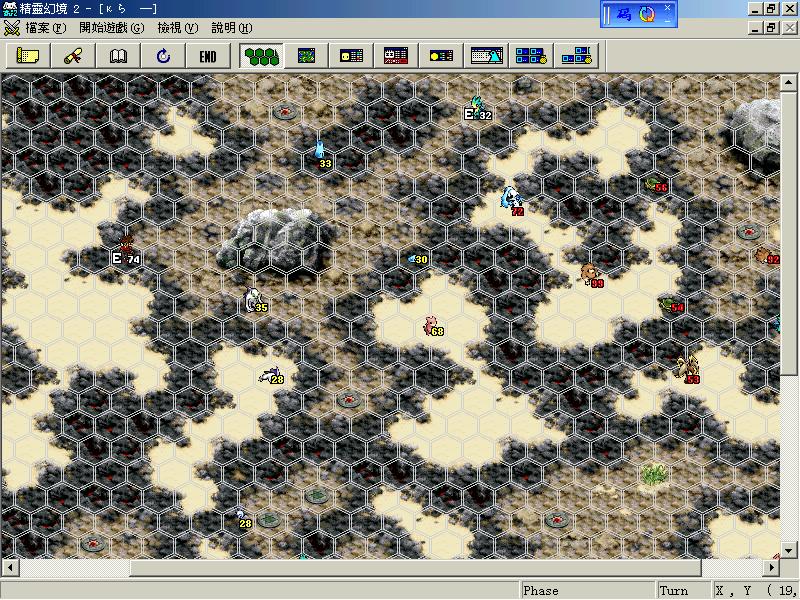Screen dimensions: 800x600
Task: Click the Turn status bar field
Action: (x=684, y=591)
